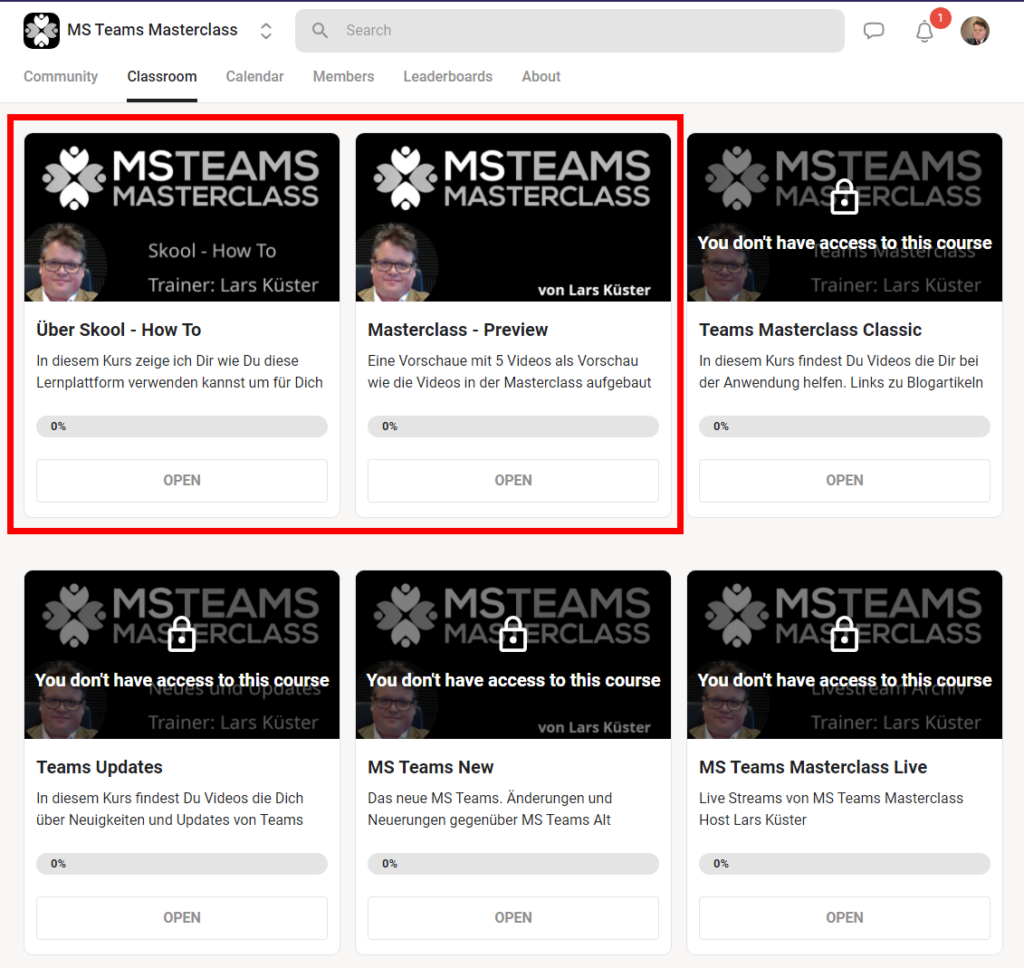Select the Classroom tab
The height and width of the screenshot is (968, 1024).
[x=162, y=76]
